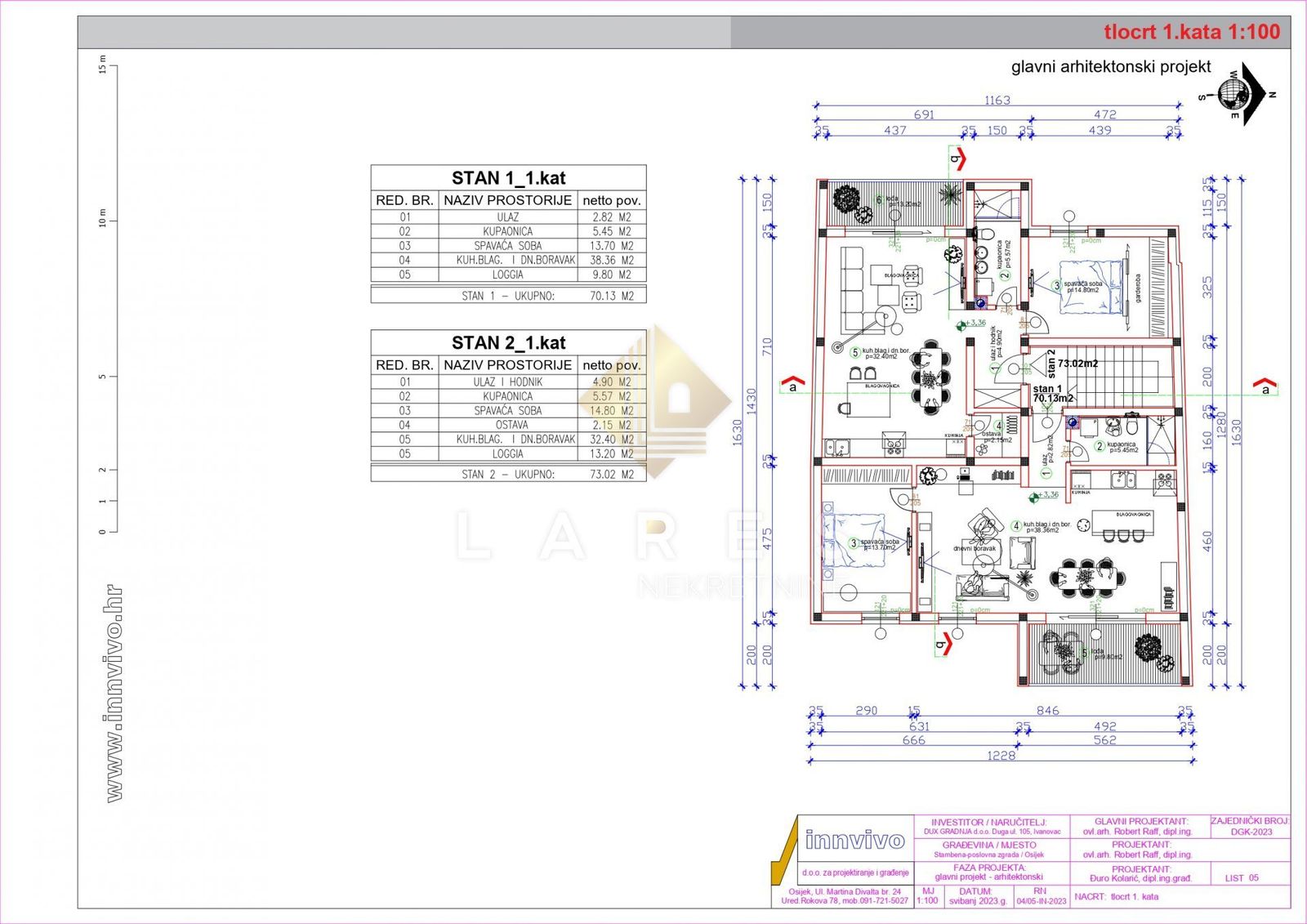This screenshot has height=924, width=1307.
Task: Click the area value '13.70 M2'
Action: pos(612,246)
